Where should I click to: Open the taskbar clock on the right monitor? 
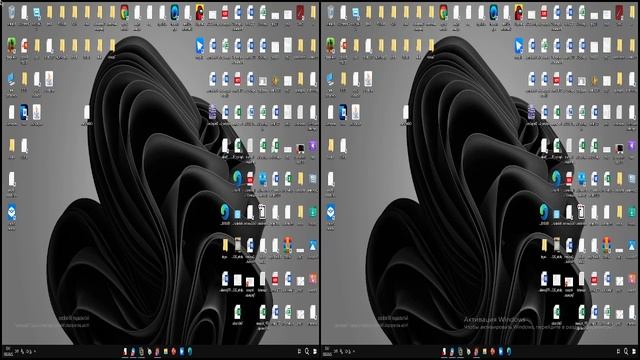pyautogui.click(x=327, y=351)
